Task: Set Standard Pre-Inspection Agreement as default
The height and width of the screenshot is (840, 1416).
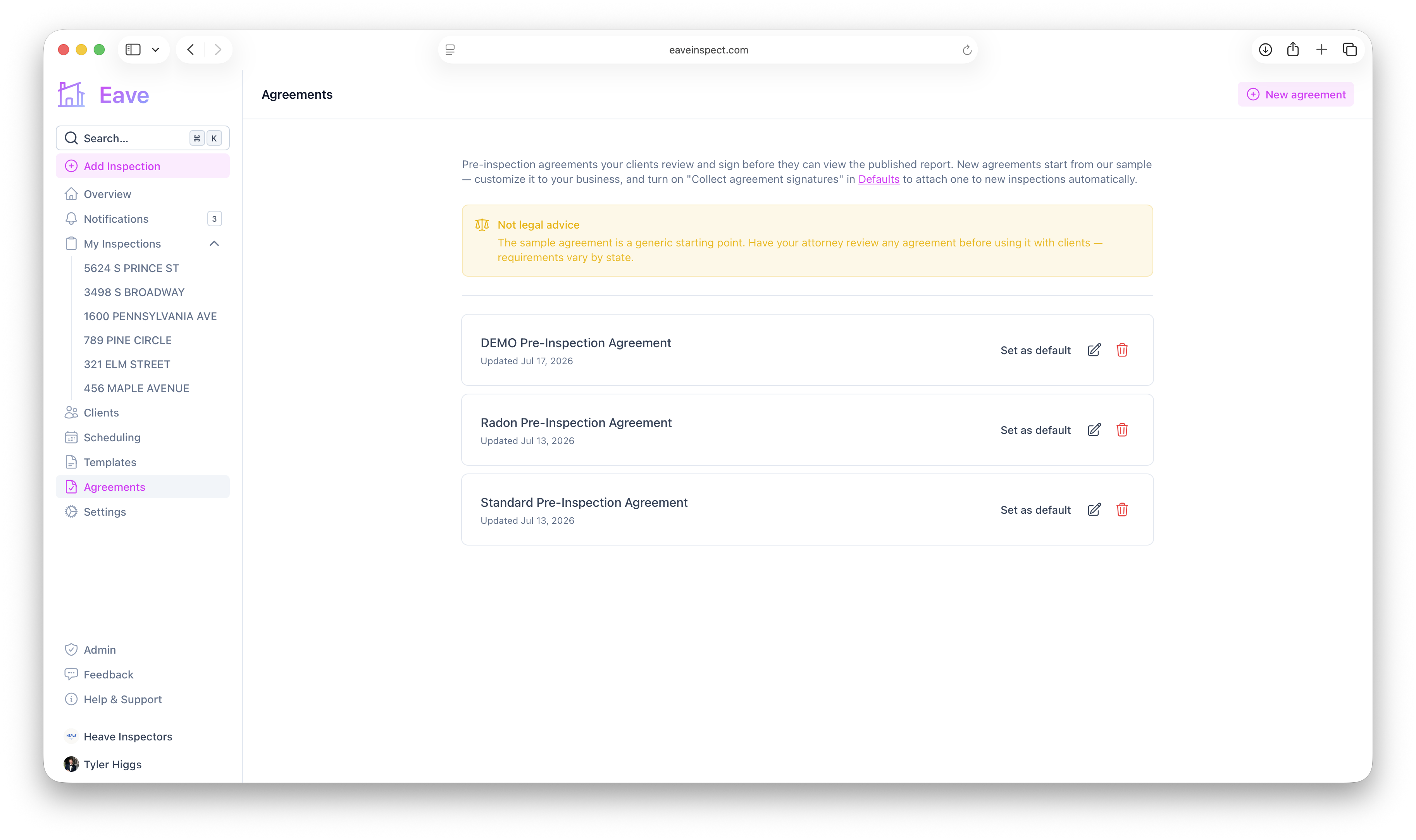Action: [x=1035, y=510]
